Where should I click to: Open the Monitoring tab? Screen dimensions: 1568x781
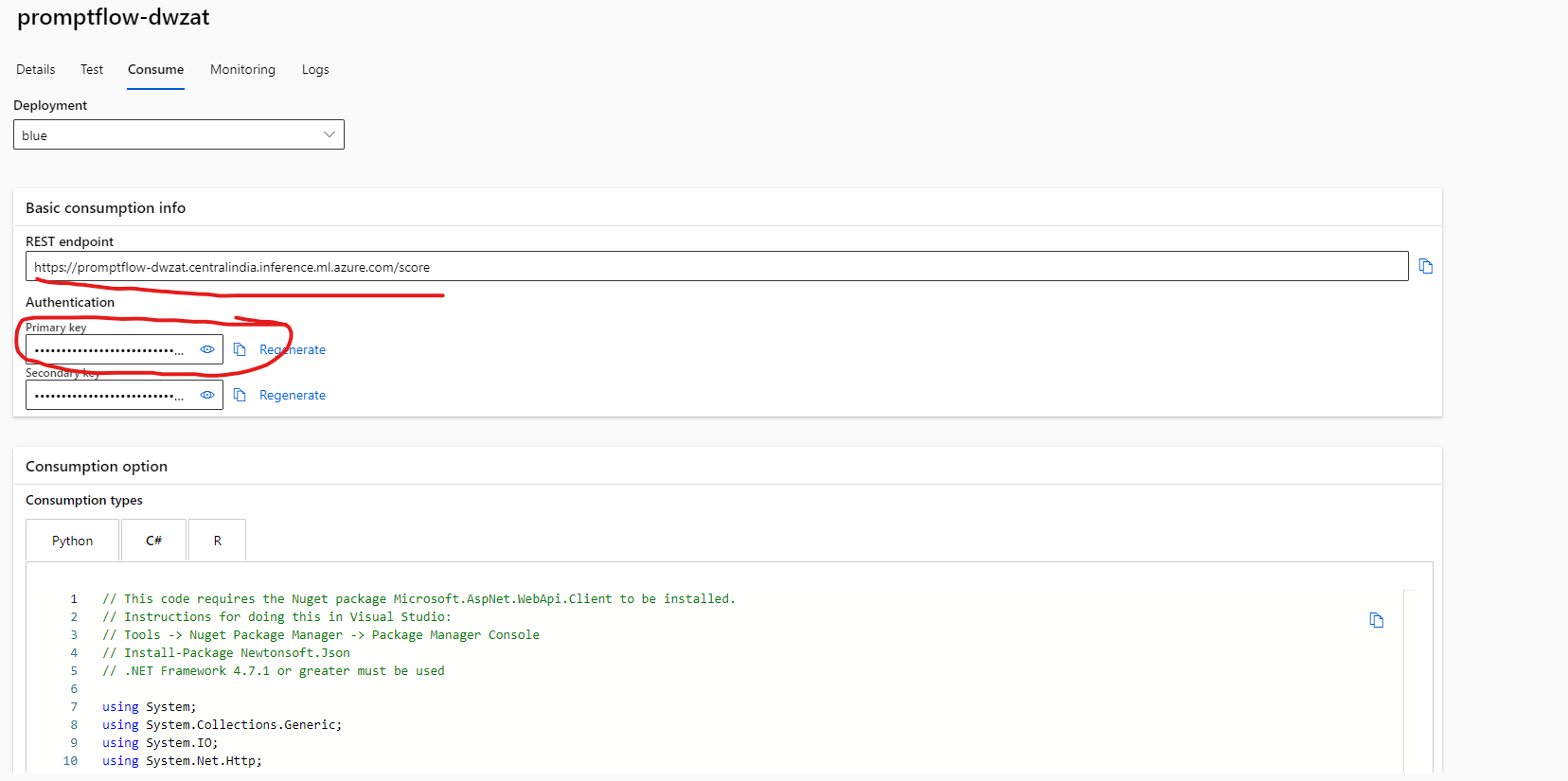click(242, 70)
